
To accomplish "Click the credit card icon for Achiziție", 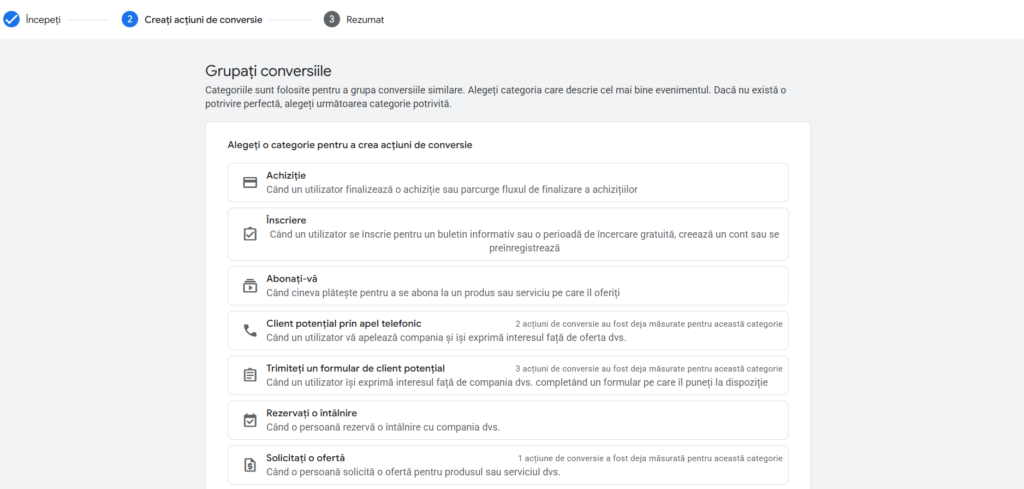I will [250, 183].
